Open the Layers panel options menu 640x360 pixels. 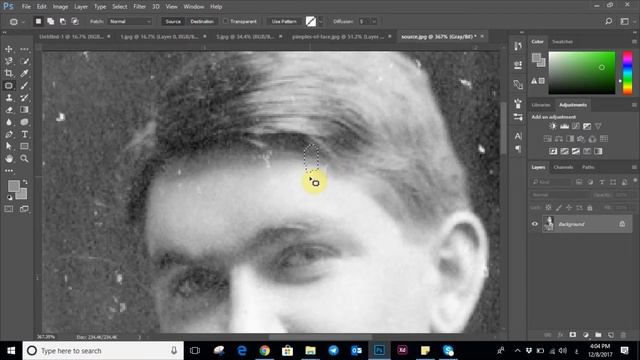click(634, 167)
